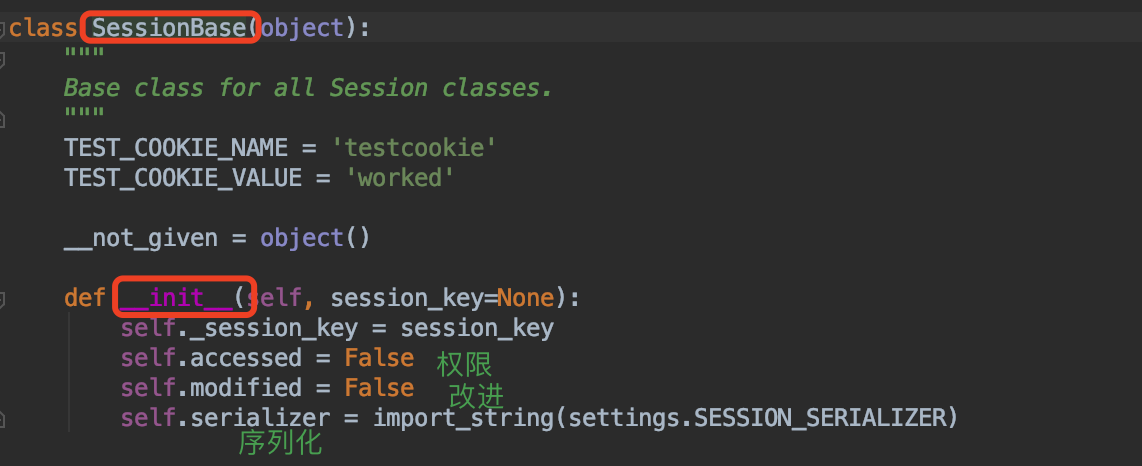The height and width of the screenshot is (466, 1142).
Task: Collapse the SessionBase class fold marker
Action: pyautogui.click(x=3, y=28)
